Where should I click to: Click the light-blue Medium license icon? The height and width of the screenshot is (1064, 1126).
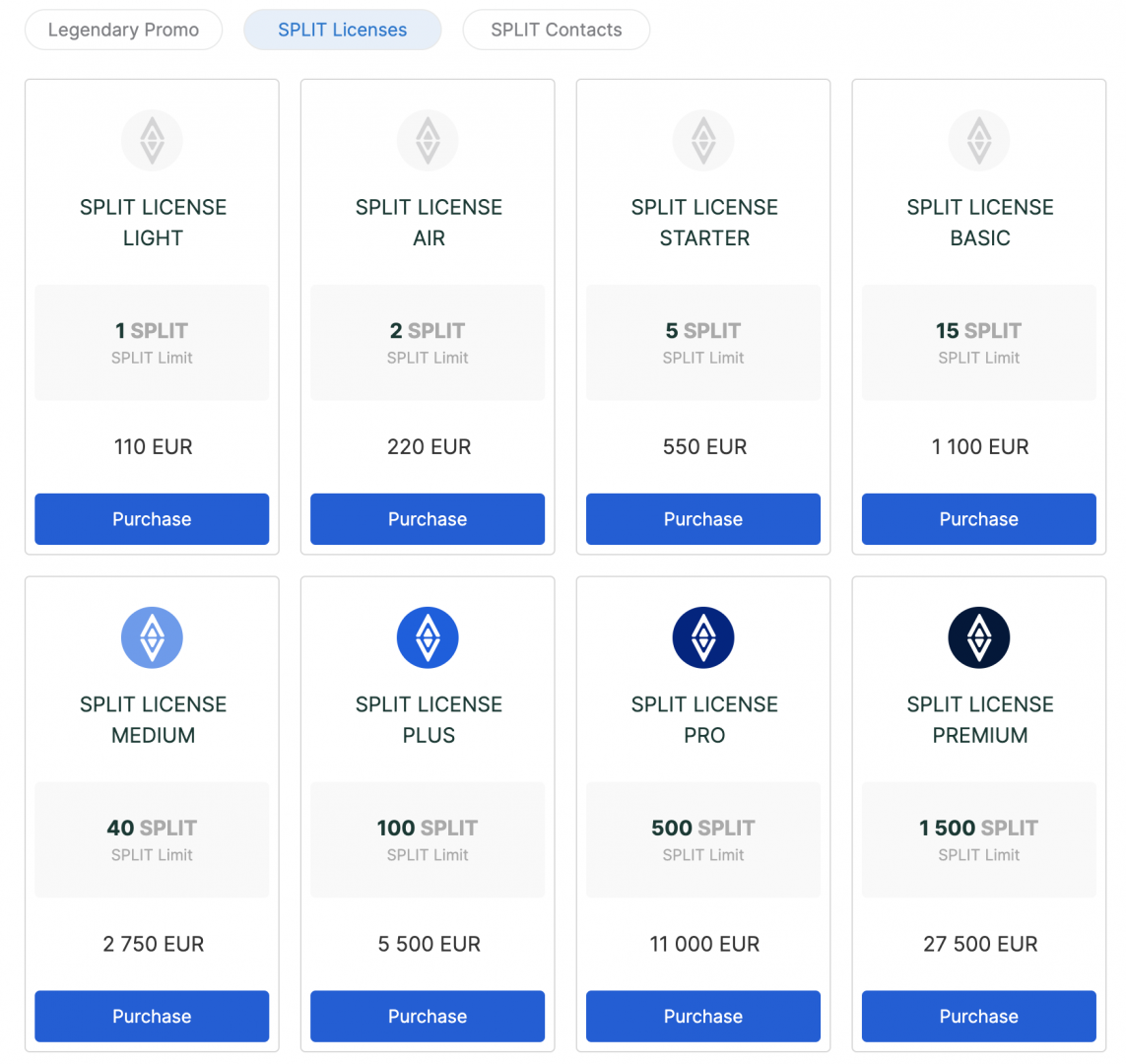(x=152, y=637)
